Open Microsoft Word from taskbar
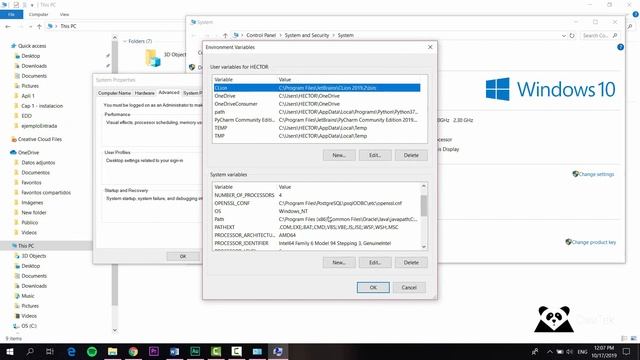Viewport: 640px width, 360px height. (x=174, y=351)
